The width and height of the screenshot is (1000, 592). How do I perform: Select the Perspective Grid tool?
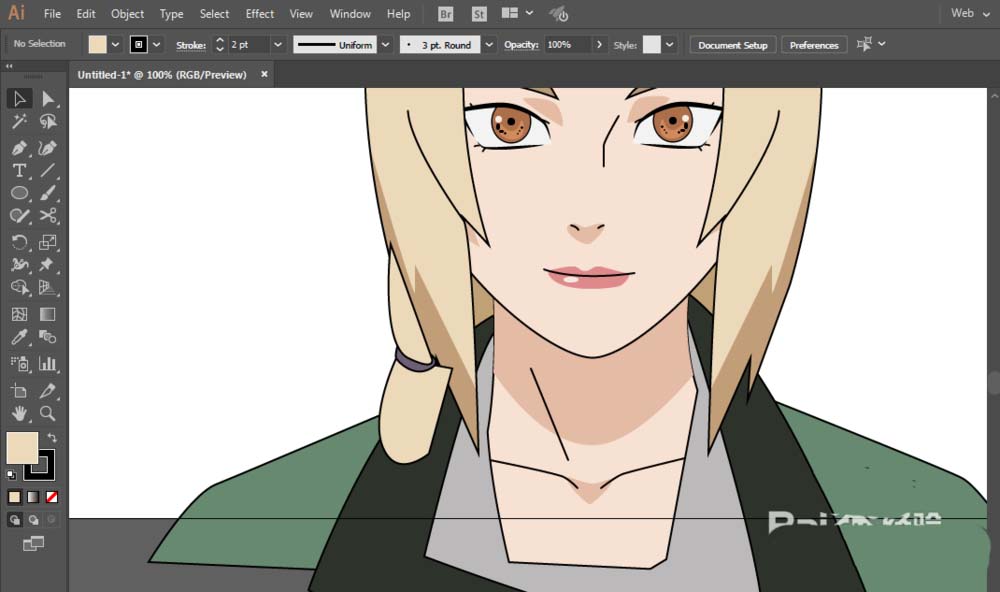(48, 287)
